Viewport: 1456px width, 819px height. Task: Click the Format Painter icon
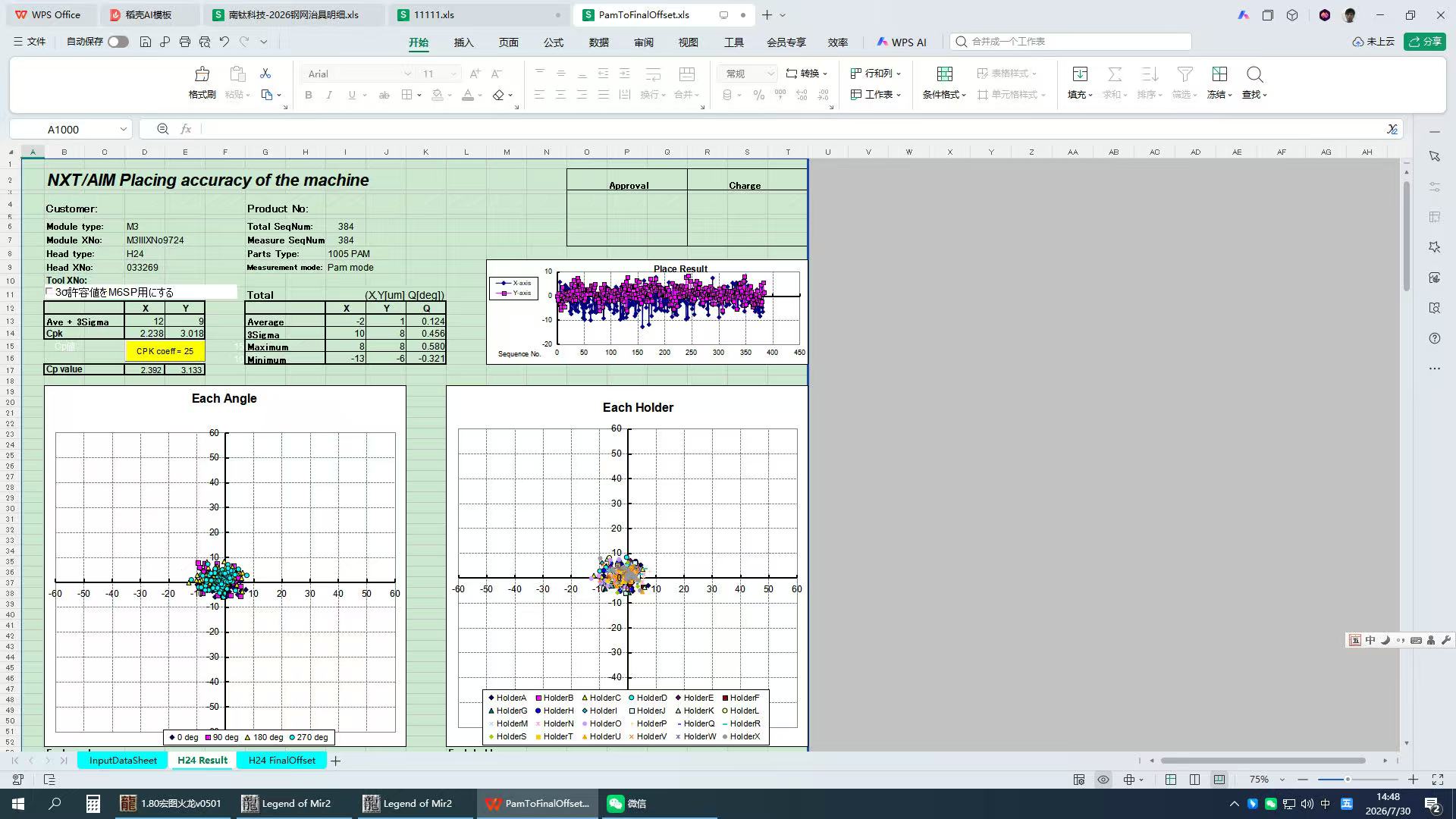(202, 74)
